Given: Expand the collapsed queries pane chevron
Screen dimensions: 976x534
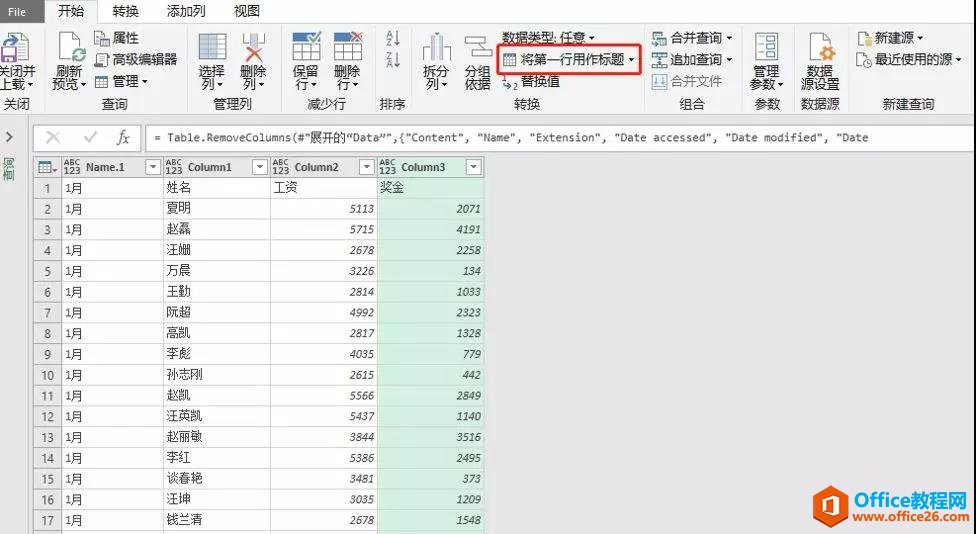Looking at the screenshot, I should (x=9, y=137).
